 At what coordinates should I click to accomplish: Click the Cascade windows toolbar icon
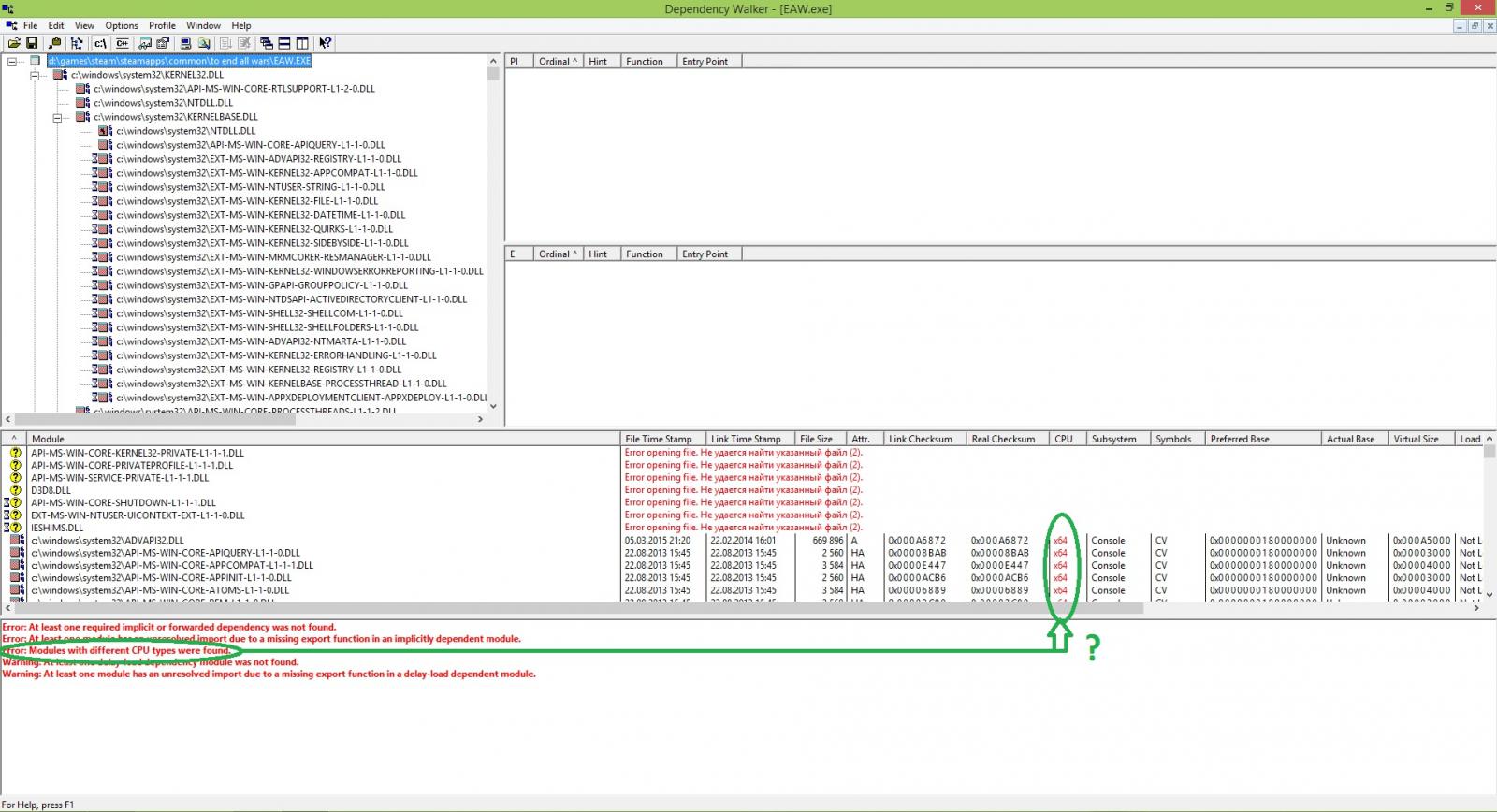pyautogui.click(x=267, y=43)
